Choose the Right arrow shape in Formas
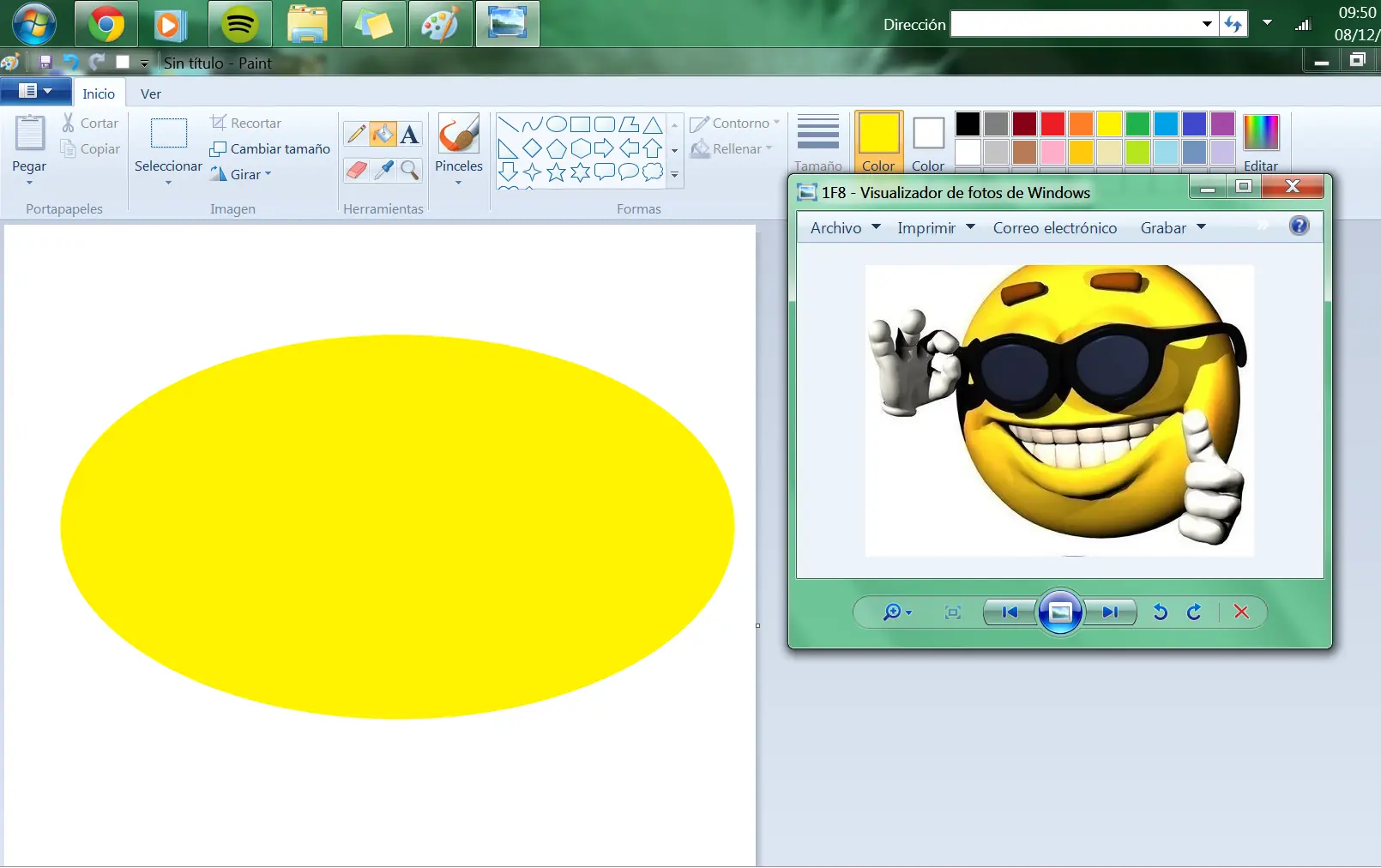The image size is (1381, 868). tap(604, 148)
